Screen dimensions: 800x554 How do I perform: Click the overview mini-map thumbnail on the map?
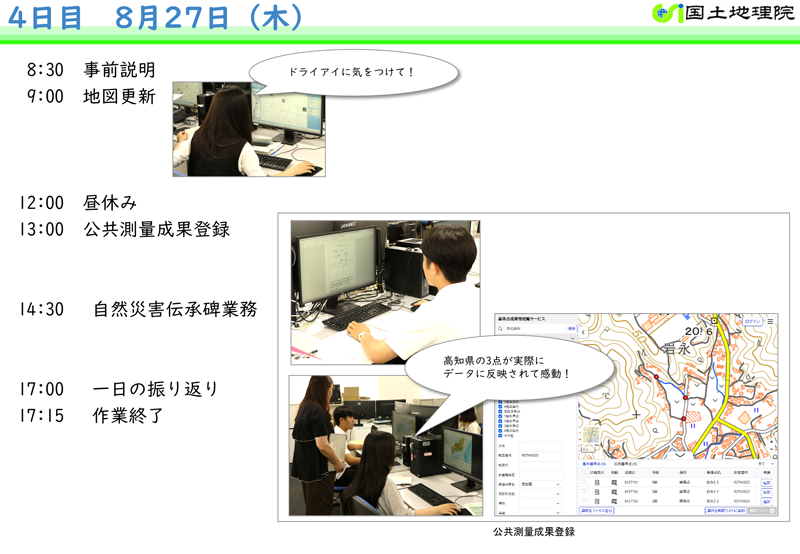click(591, 435)
